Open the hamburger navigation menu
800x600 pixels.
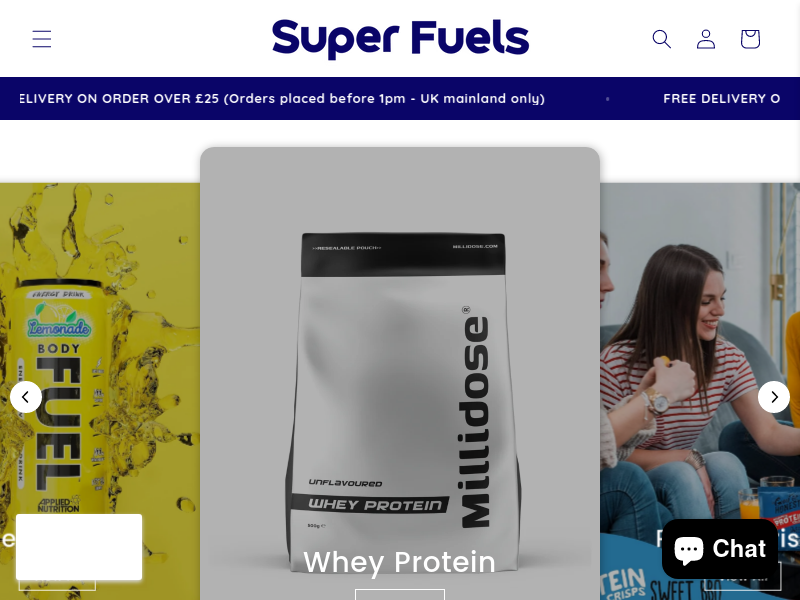click(x=42, y=39)
